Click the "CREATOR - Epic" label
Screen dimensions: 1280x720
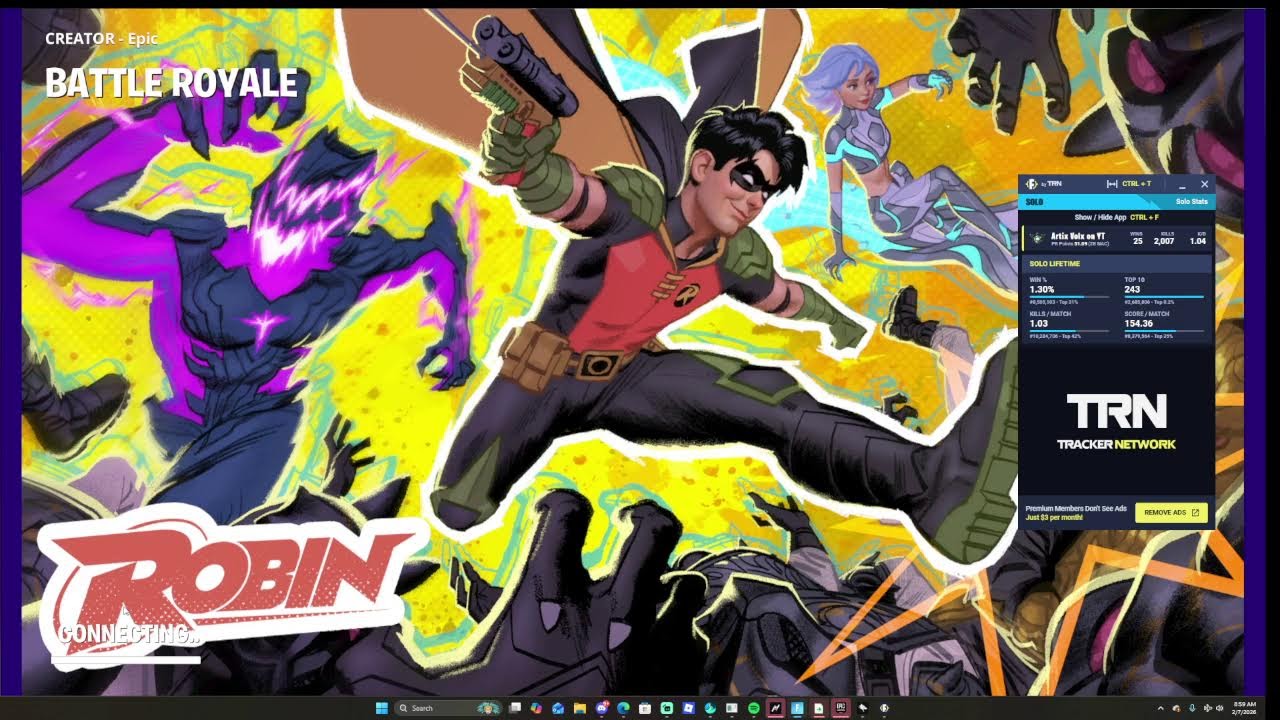pos(101,39)
